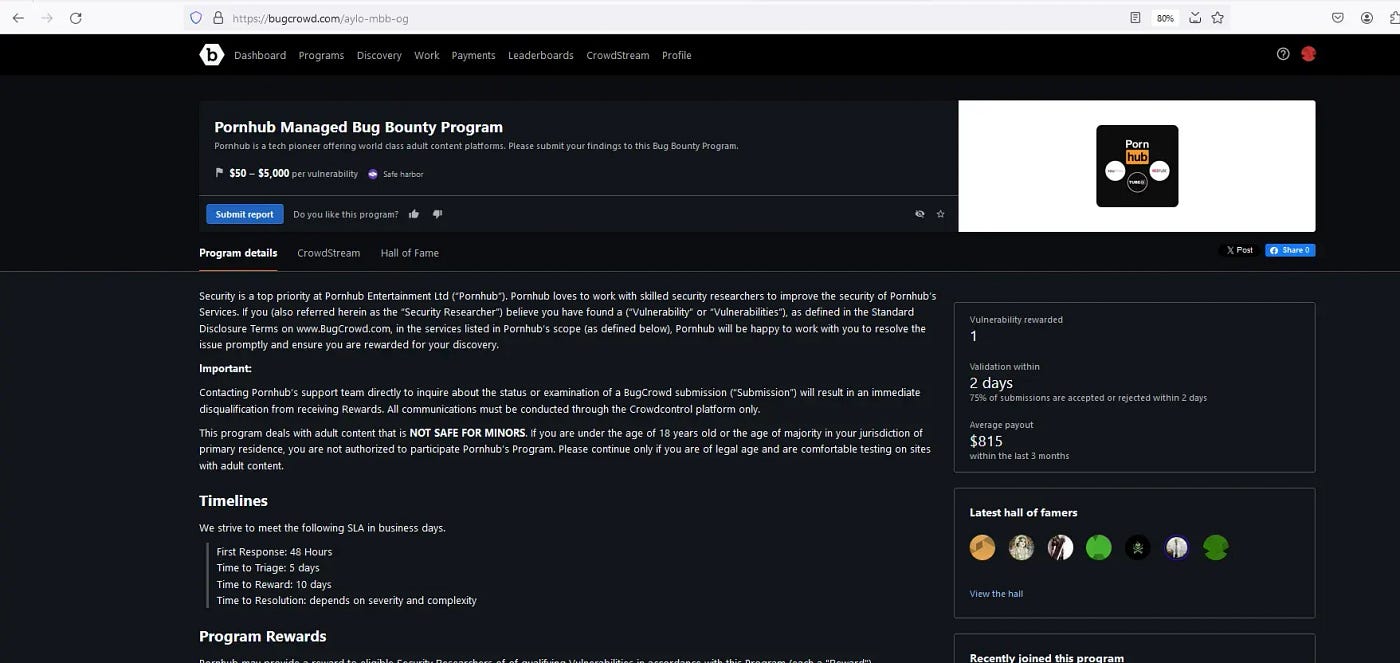Click the Pornhub Managed Bug Bounty Program title
The height and width of the screenshot is (663, 1400).
pyautogui.click(x=358, y=127)
